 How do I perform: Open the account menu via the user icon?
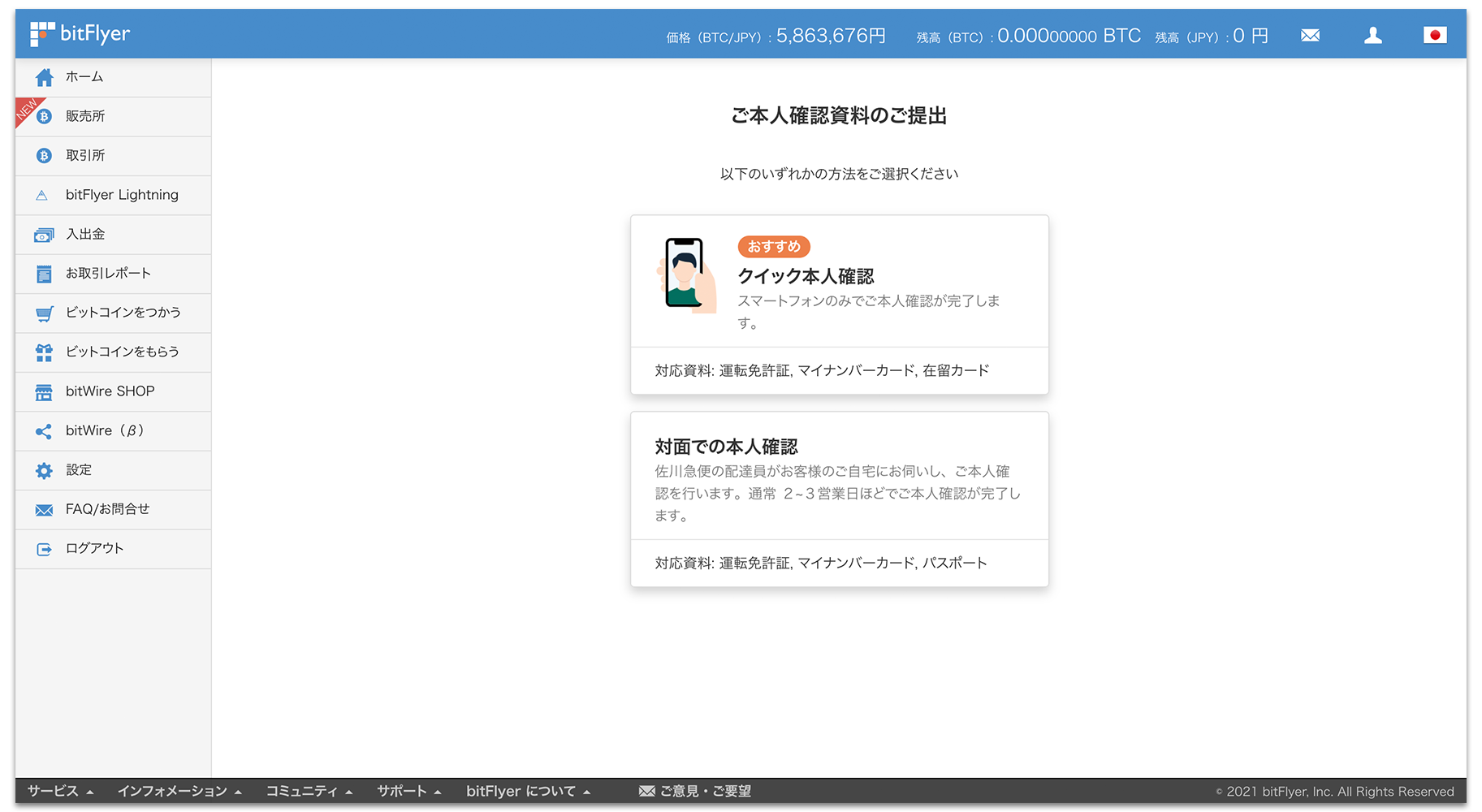[1372, 35]
